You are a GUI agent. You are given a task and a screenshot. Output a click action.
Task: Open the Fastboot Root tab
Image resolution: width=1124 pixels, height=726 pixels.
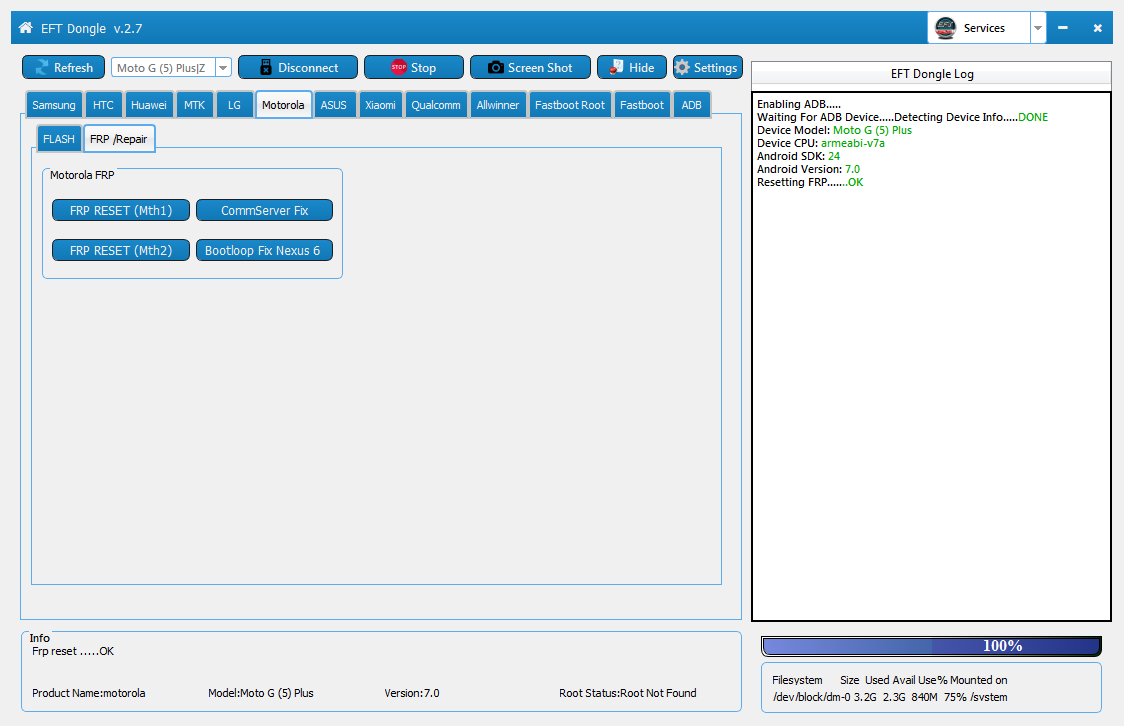pos(570,105)
